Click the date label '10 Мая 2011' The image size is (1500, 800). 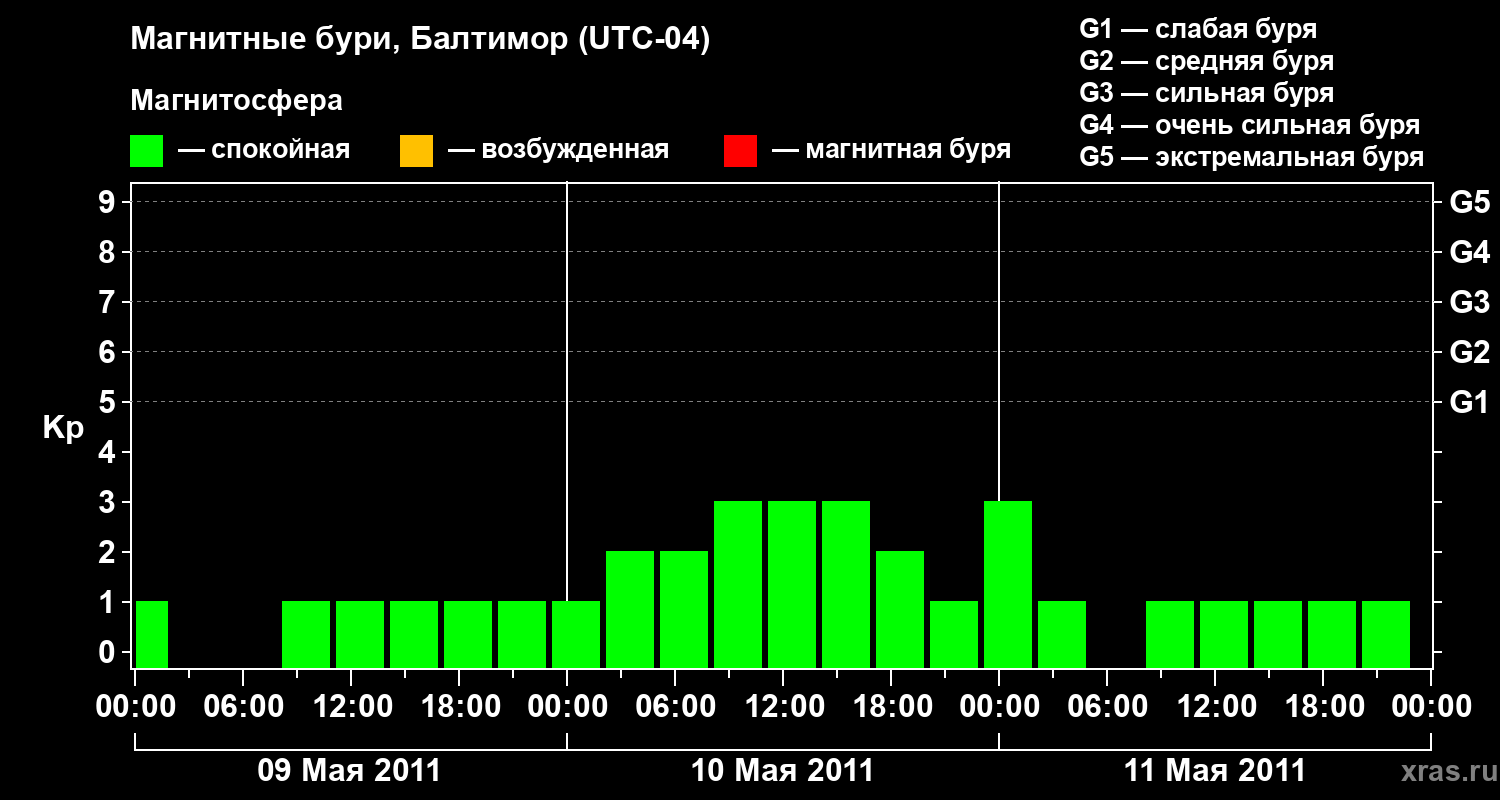782,770
